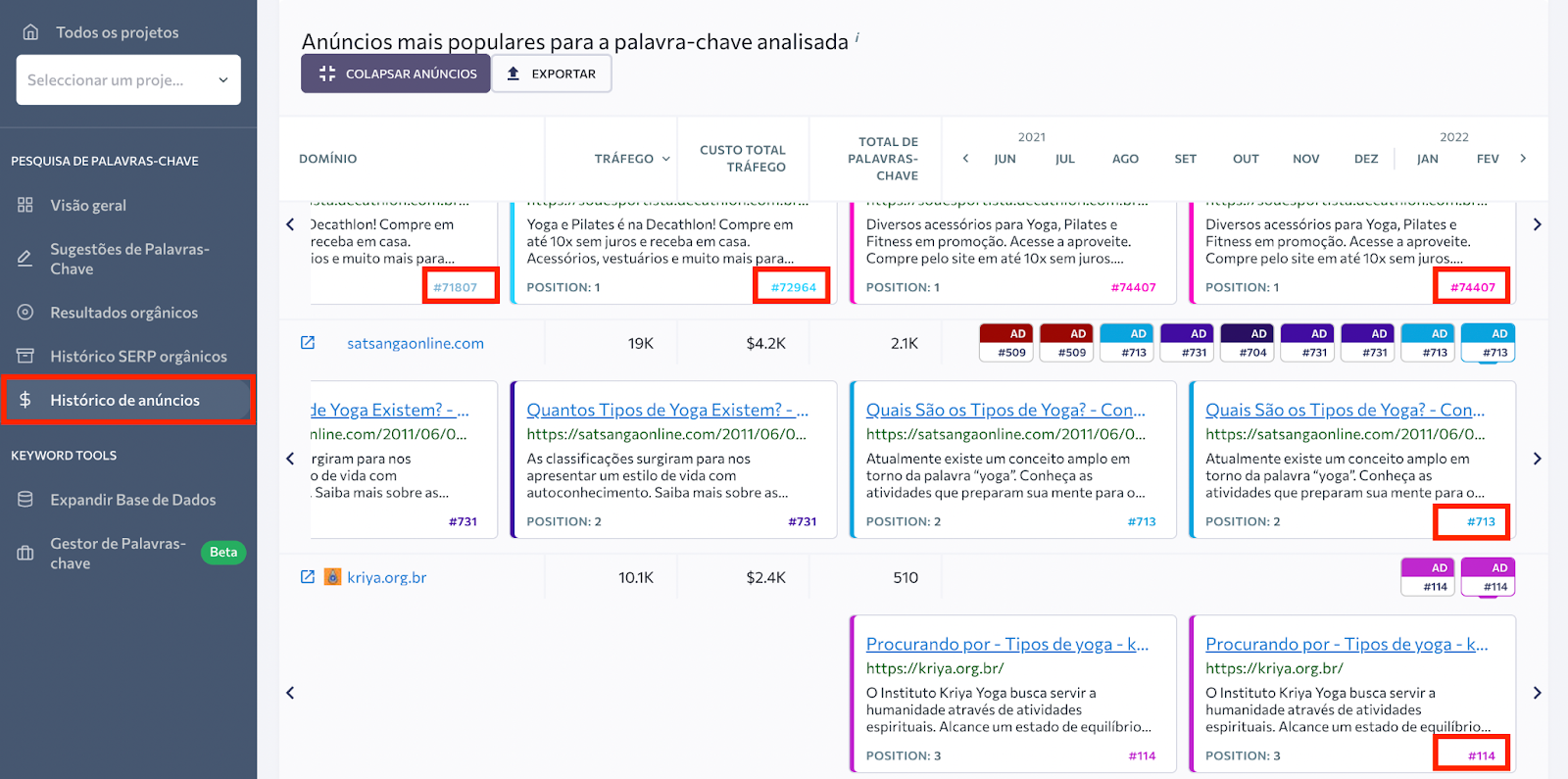Click the Histórico SERP orgânicos archive icon

click(x=25, y=356)
